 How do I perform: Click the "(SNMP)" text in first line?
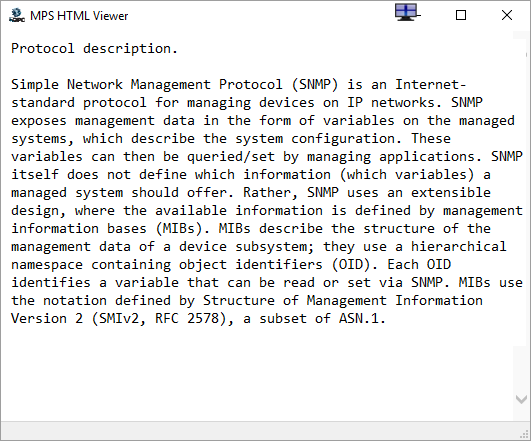pos(315,85)
